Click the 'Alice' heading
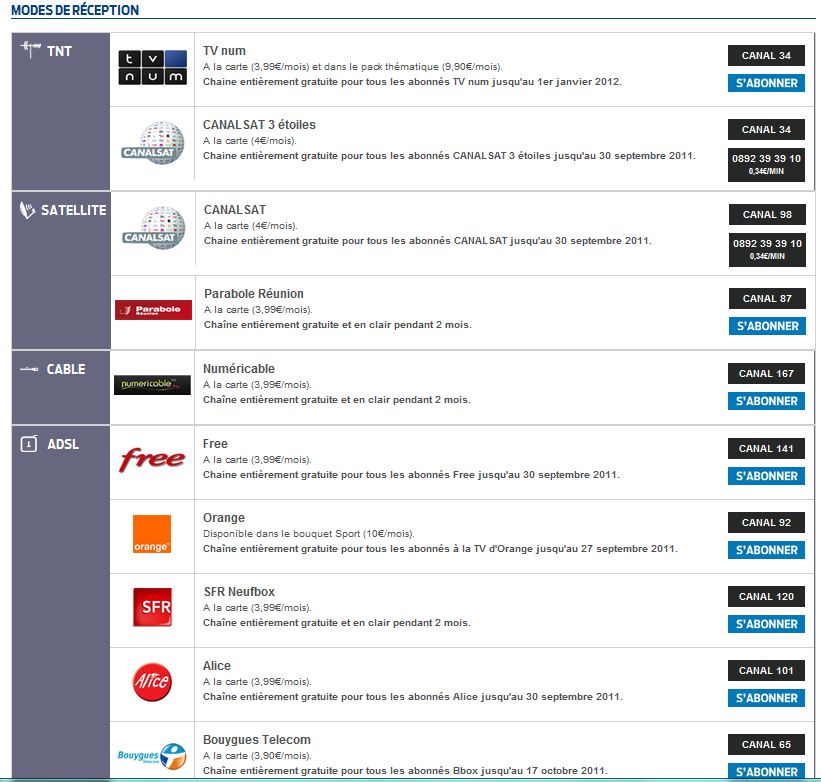Screen dimensions: 821x782 pyautogui.click(x=217, y=666)
